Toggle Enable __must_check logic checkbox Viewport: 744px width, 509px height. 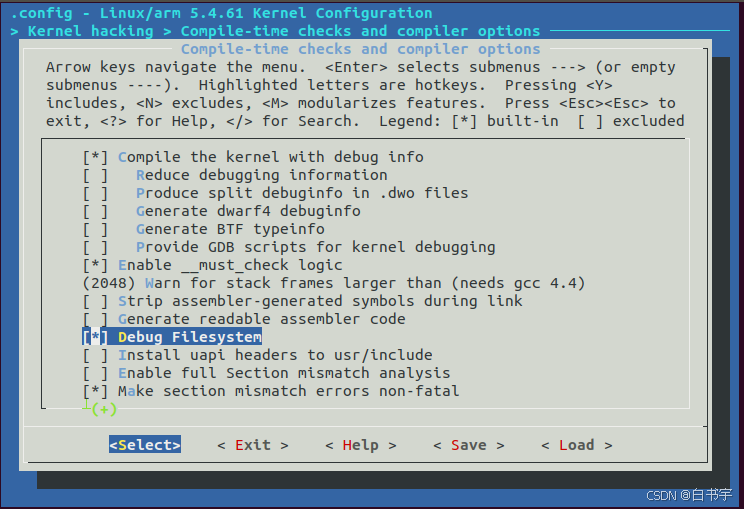[x=95, y=265]
